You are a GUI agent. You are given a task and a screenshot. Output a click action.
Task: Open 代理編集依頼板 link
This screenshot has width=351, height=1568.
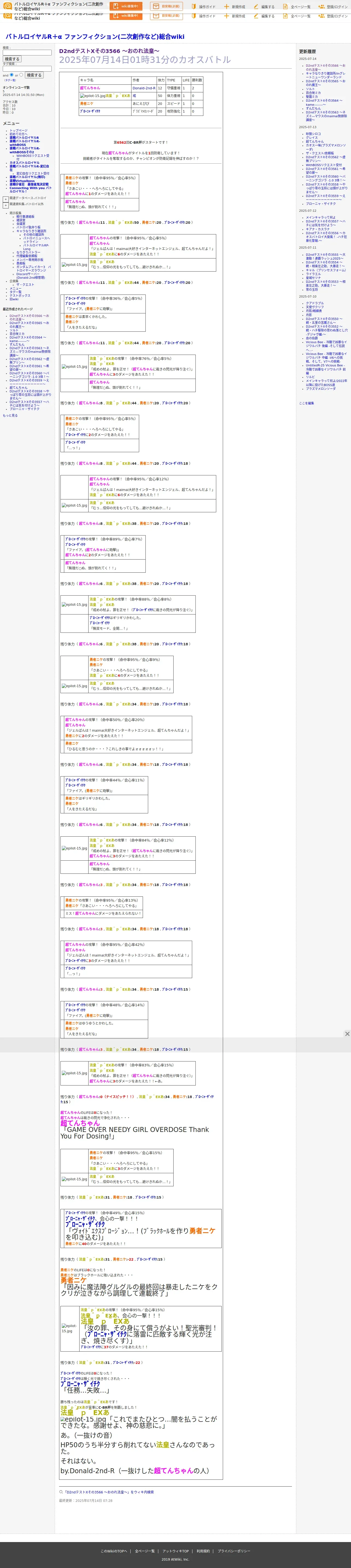pyautogui.click(x=27, y=256)
